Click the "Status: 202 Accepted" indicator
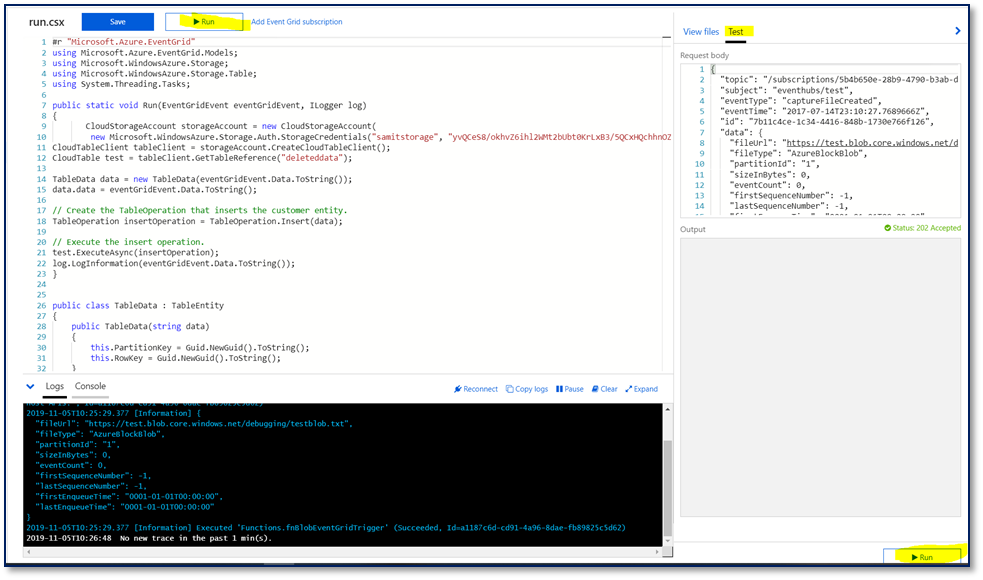The image size is (983, 580). pyautogui.click(x=922, y=228)
